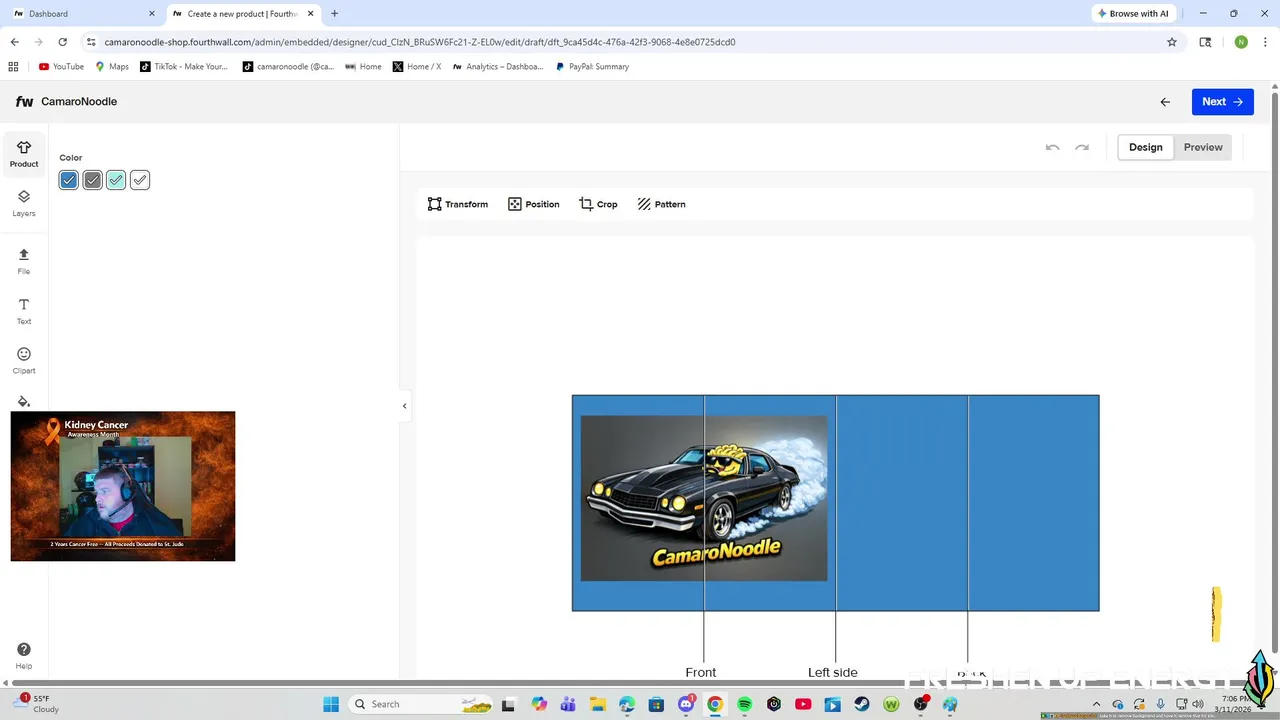Toggle the light teal color swatch

pos(116,180)
